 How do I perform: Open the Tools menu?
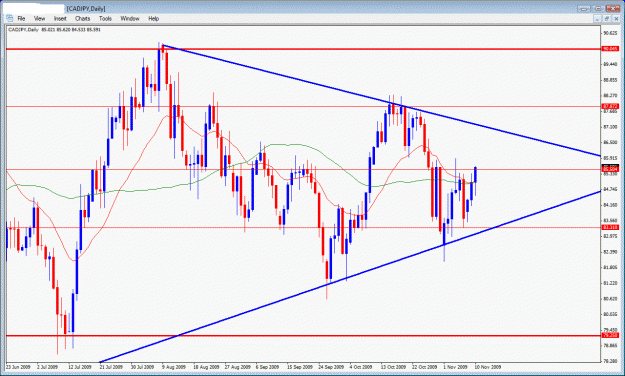pyautogui.click(x=105, y=18)
